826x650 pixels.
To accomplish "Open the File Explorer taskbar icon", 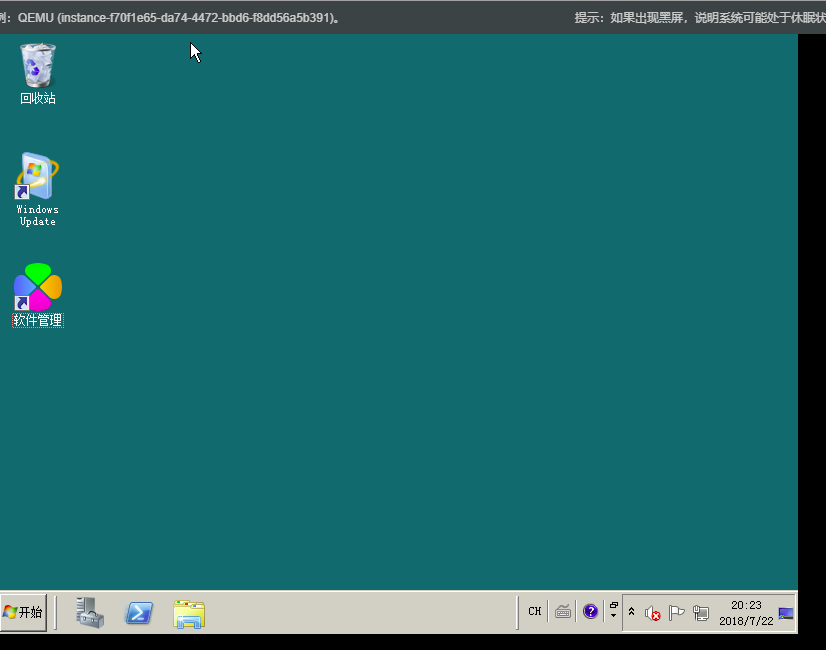I will click(188, 613).
